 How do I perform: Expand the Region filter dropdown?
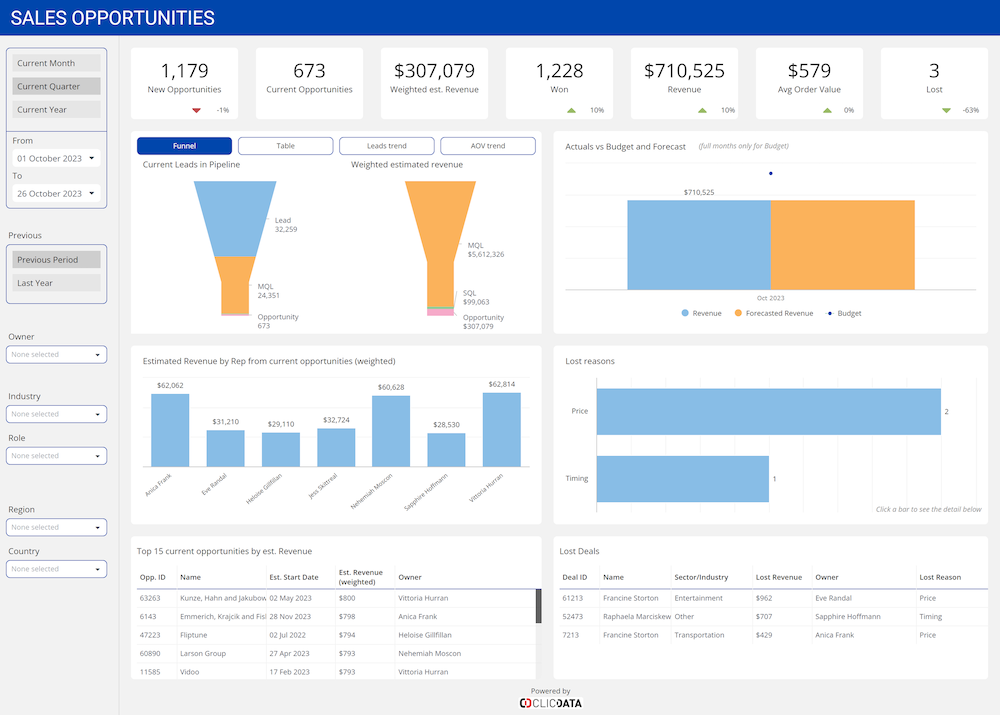pos(56,527)
